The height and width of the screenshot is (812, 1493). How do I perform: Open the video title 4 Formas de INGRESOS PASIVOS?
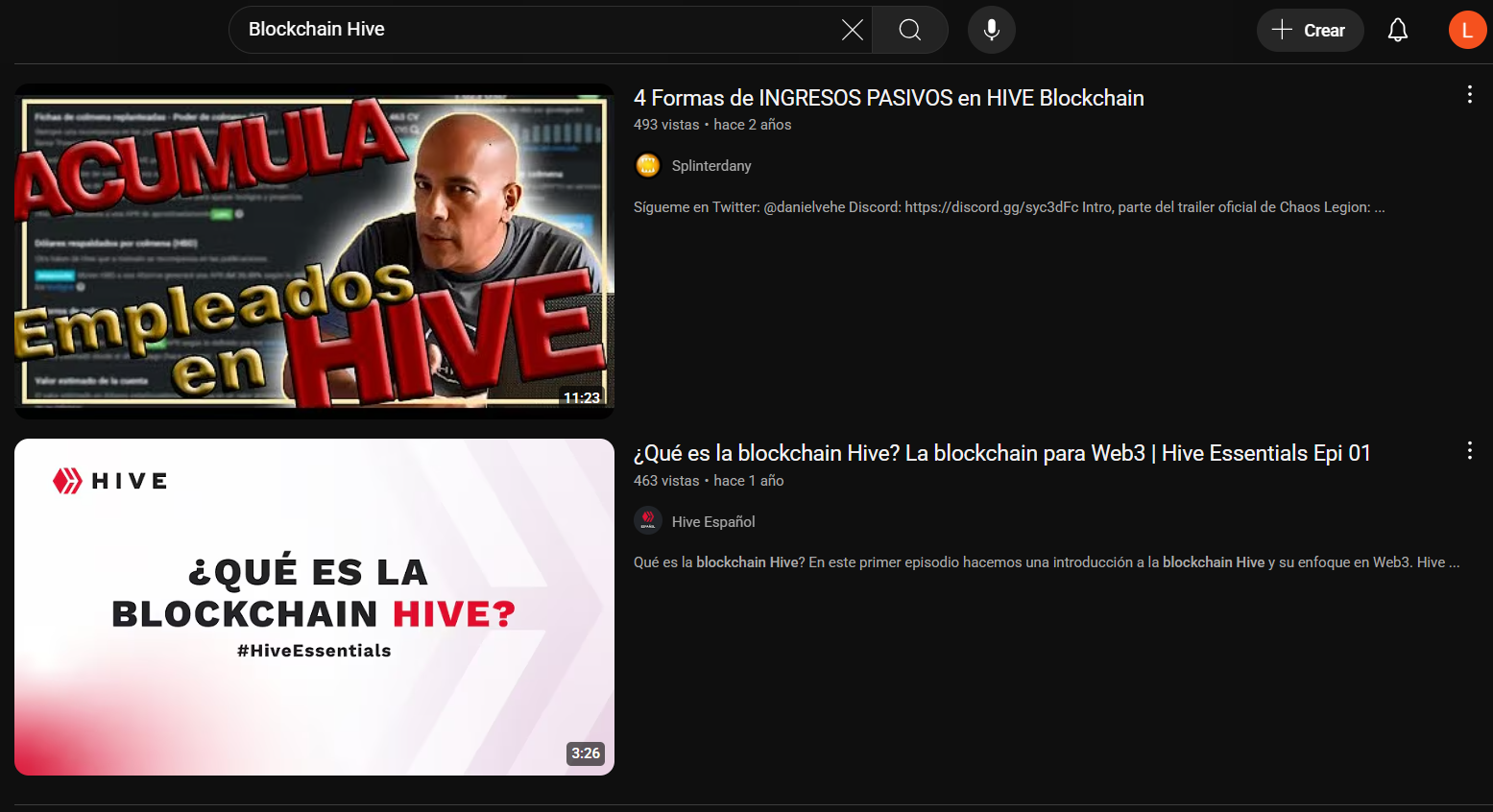[x=889, y=98]
